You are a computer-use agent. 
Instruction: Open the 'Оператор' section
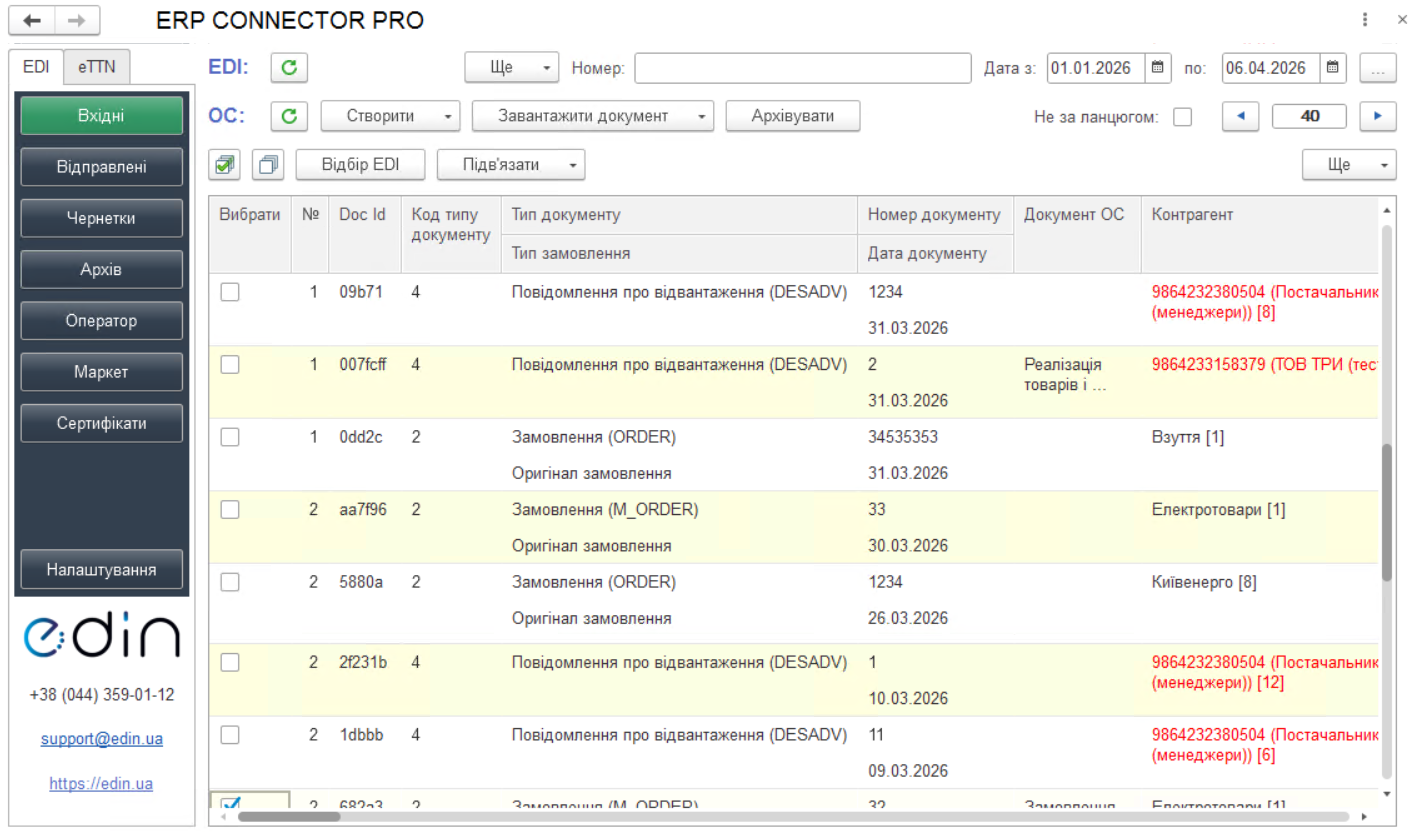(101, 321)
